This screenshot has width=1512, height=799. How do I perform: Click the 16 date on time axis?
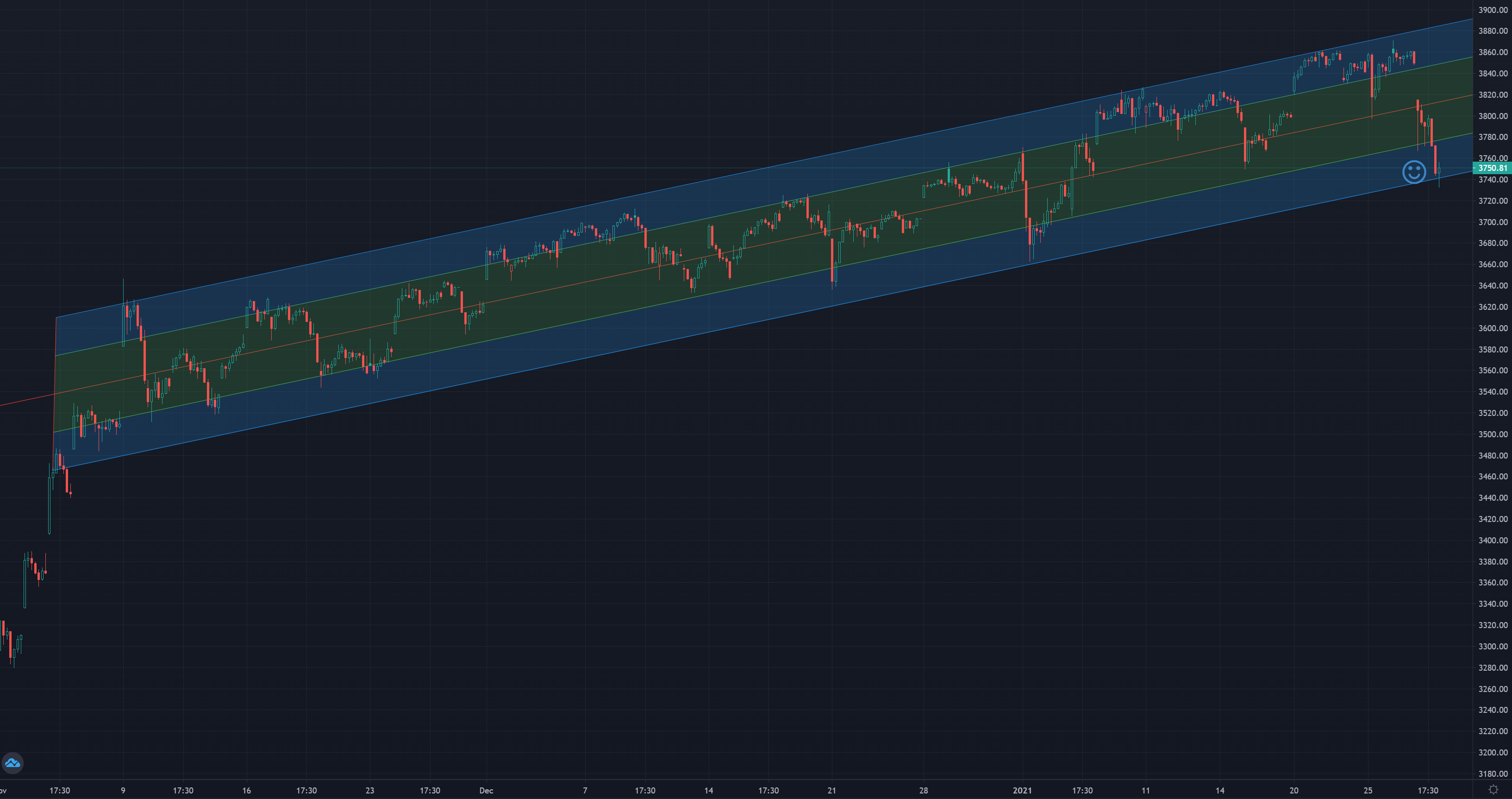point(246,790)
